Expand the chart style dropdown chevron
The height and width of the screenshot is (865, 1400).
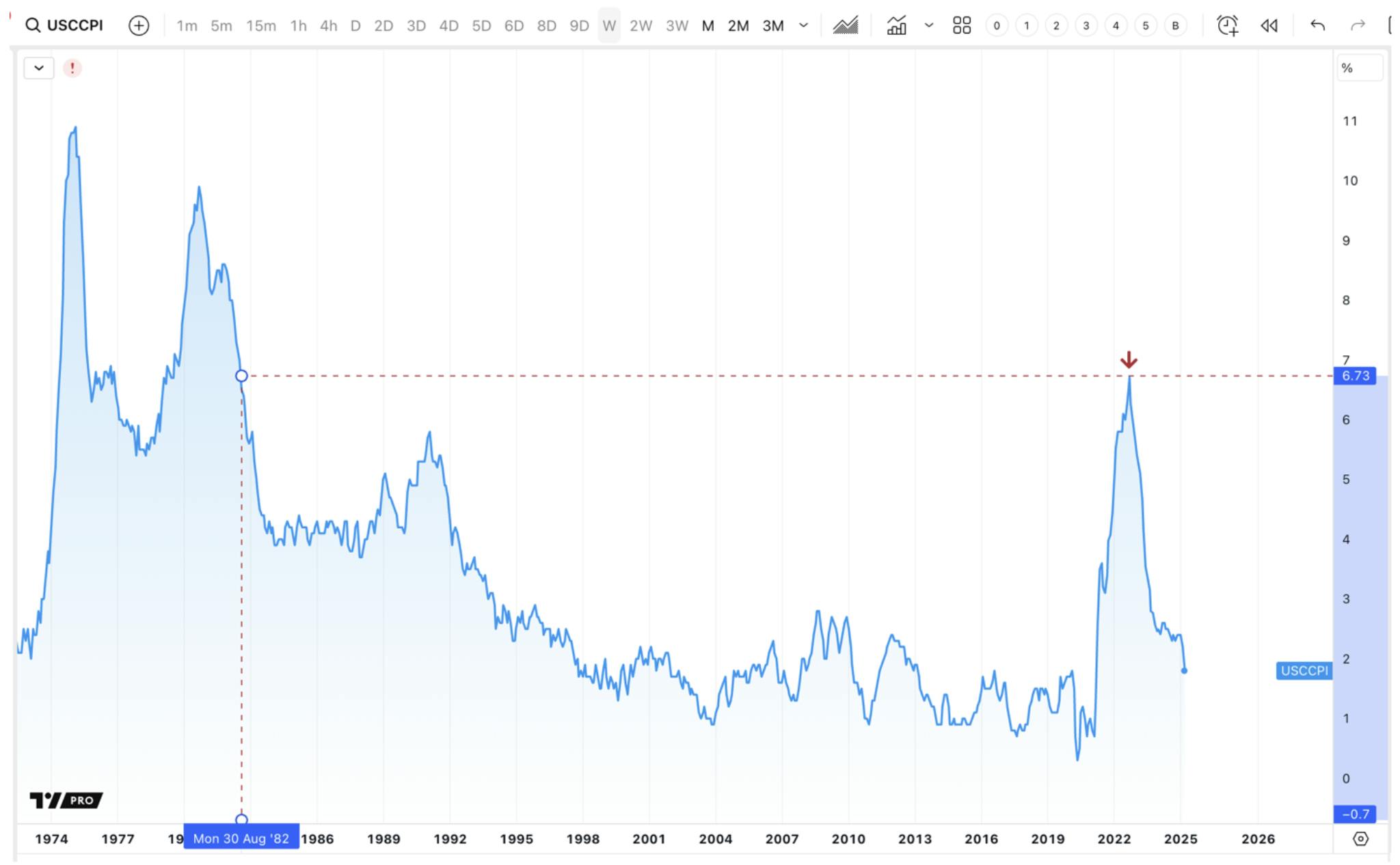click(x=928, y=25)
